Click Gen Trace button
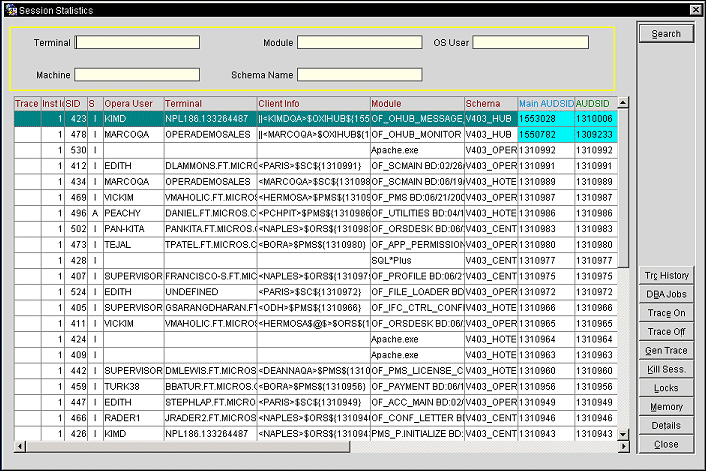The height and width of the screenshot is (471, 706). tap(666, 350)
